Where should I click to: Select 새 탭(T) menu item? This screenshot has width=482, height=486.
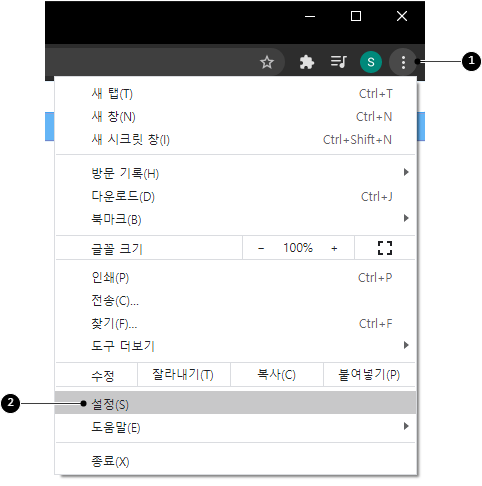[x=236, y=94]
